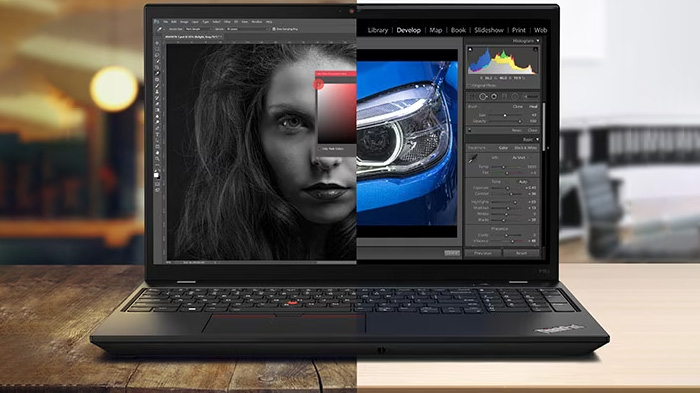Collapse the Histogram panel triangle
Viewport: 700px width, 393px height.
[x=538, y=41]
